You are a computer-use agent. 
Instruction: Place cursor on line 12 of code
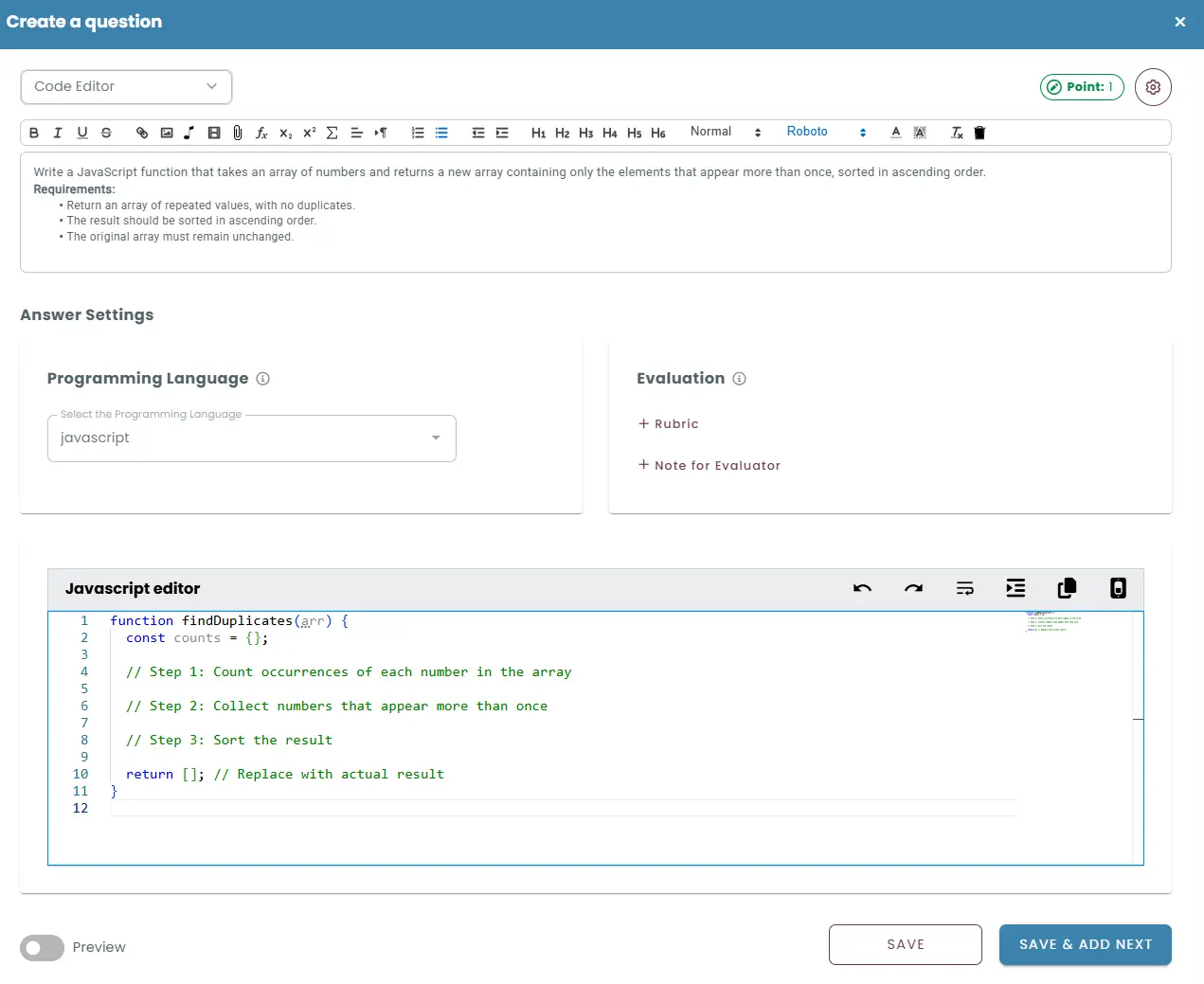point(564,808)
